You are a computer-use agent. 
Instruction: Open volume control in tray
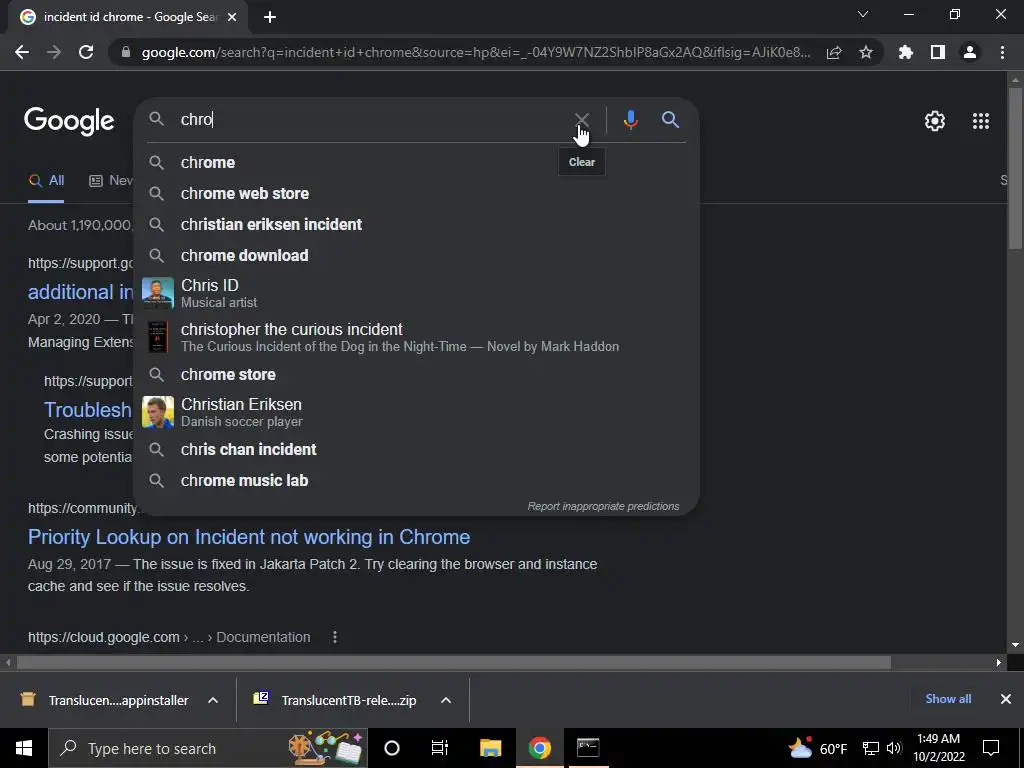(894, 748)
